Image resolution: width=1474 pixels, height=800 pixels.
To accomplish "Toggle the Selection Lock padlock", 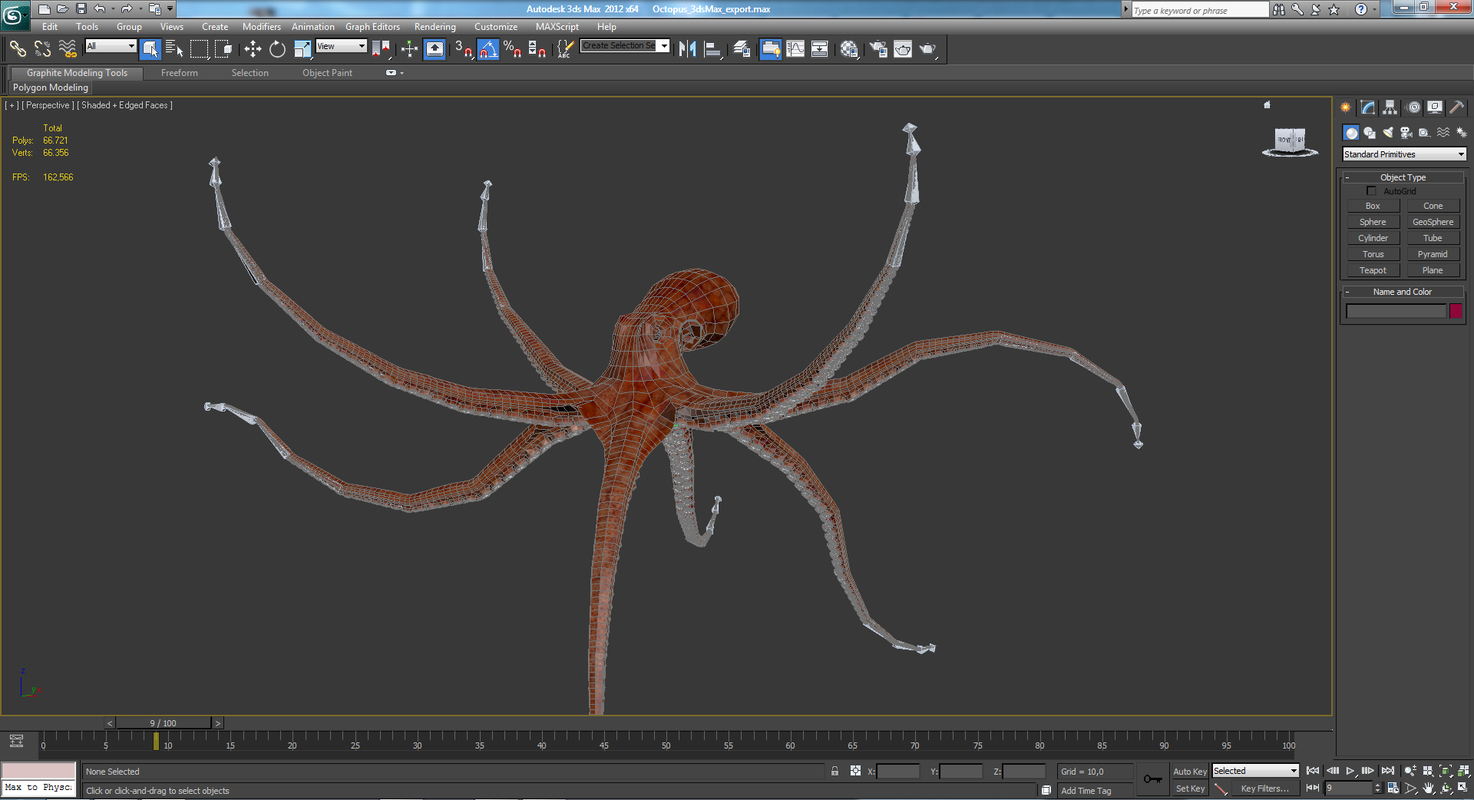I will 835,771.
